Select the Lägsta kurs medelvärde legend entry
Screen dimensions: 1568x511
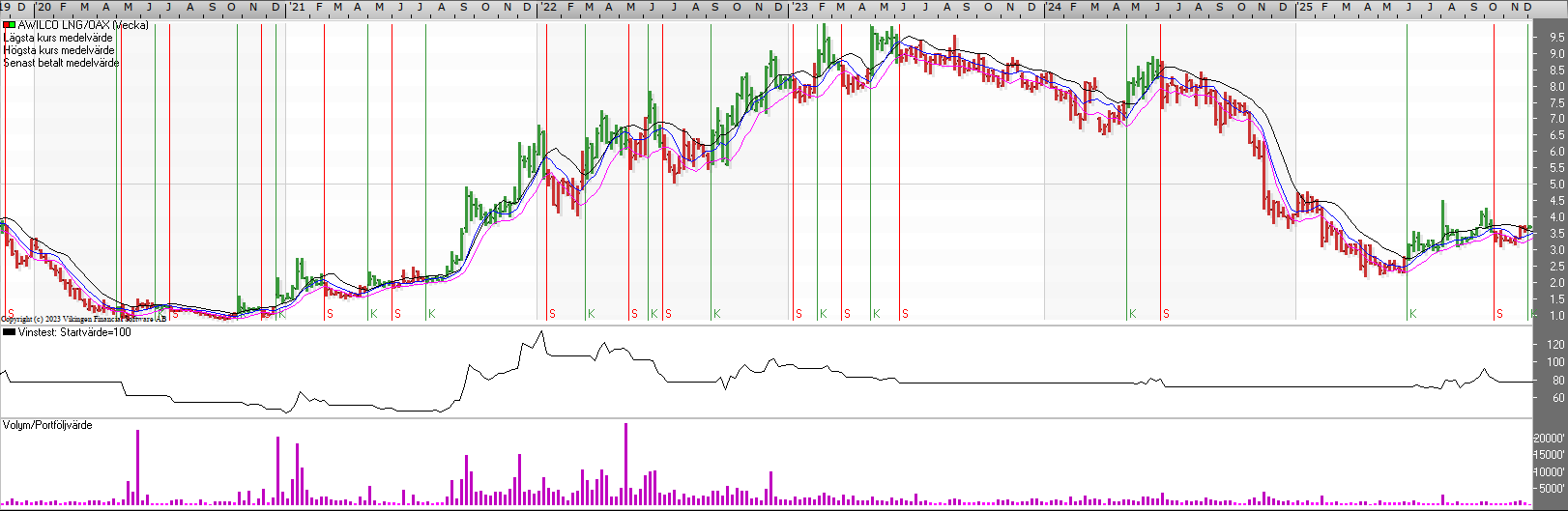click(x=58, y=38)
